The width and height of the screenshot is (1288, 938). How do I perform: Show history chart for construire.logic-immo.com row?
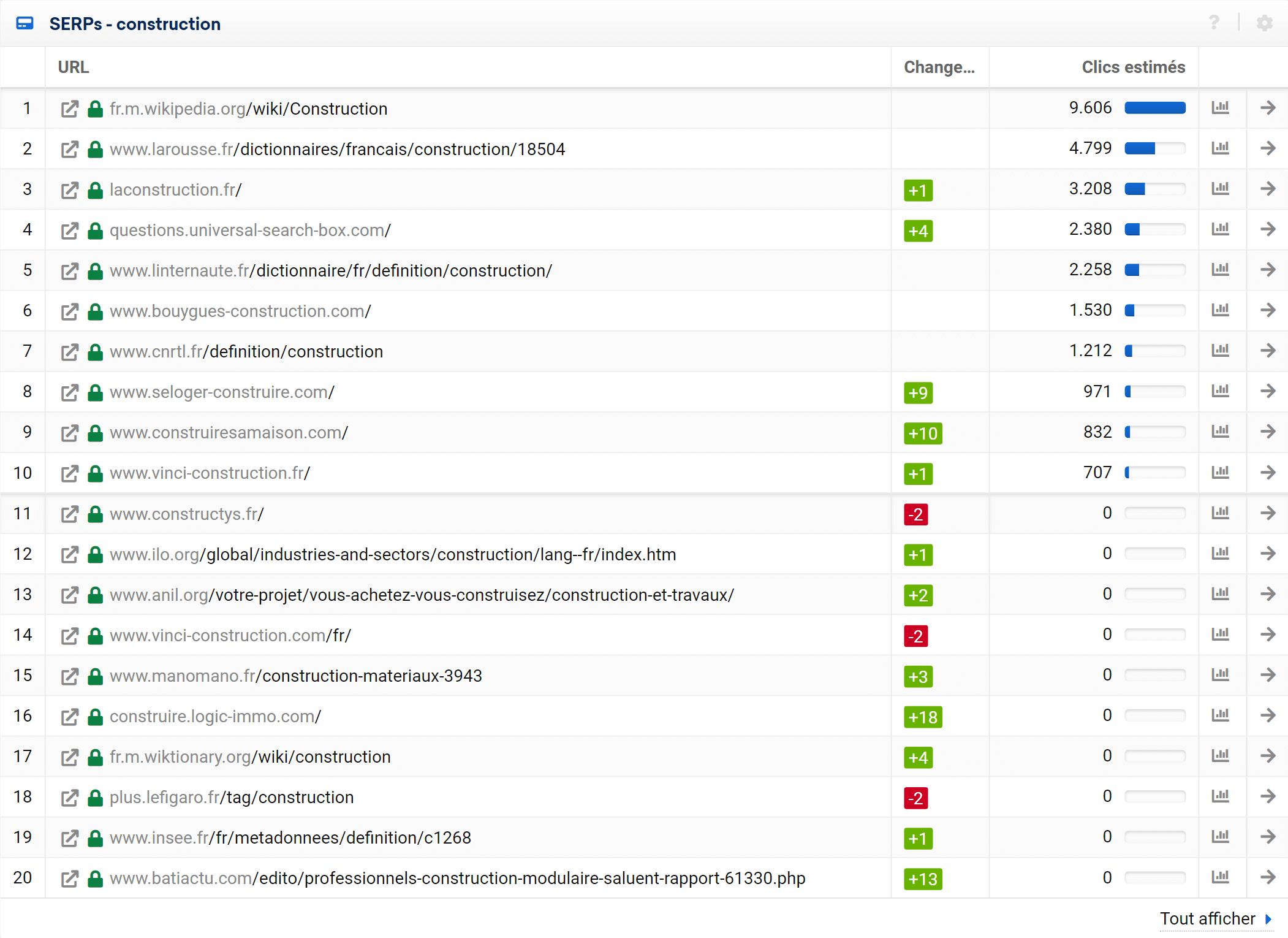tap(1221, 715)
